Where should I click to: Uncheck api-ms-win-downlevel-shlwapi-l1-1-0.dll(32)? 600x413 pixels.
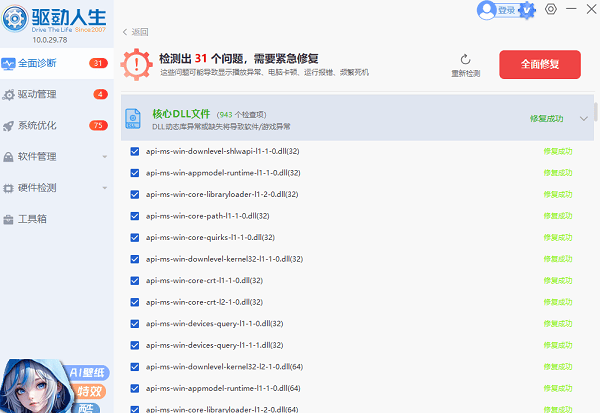(x=135, y=151)
